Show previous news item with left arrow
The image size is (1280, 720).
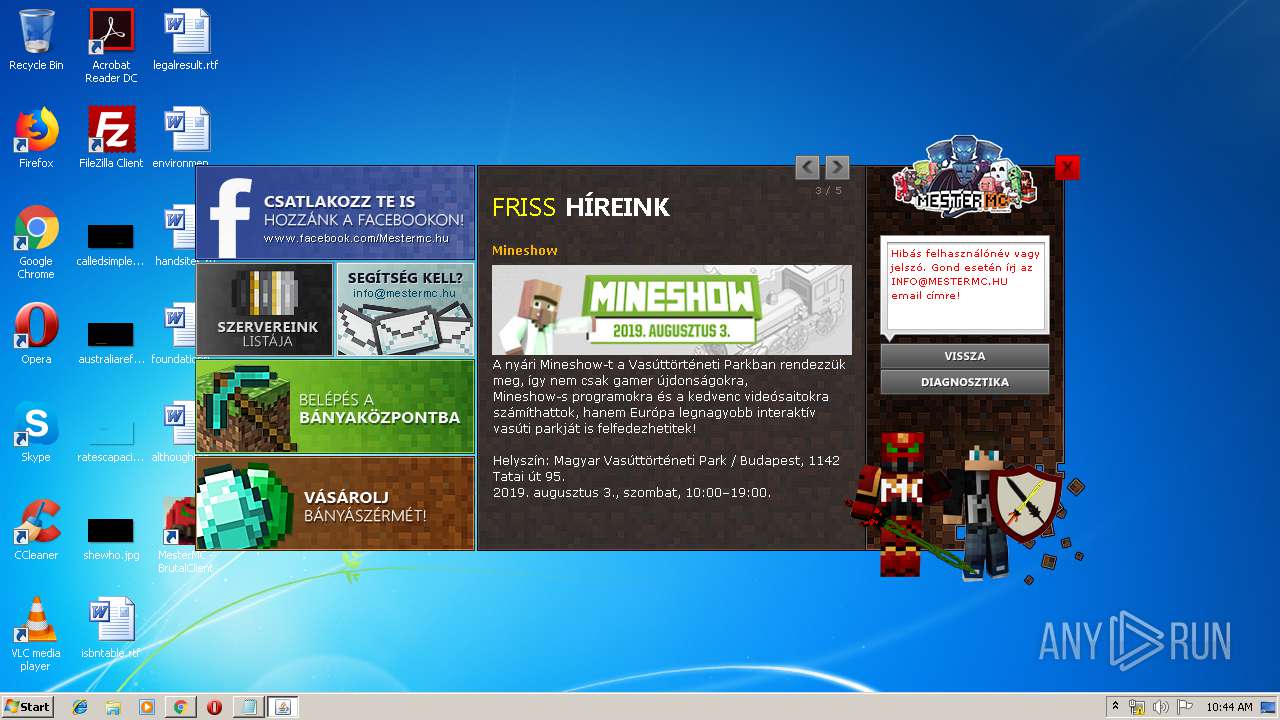click(x=807, y=167)
